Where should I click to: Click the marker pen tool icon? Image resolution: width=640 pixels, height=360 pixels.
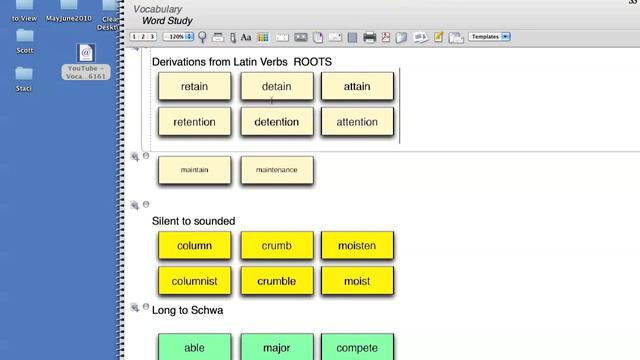click(x=233, y=38)
